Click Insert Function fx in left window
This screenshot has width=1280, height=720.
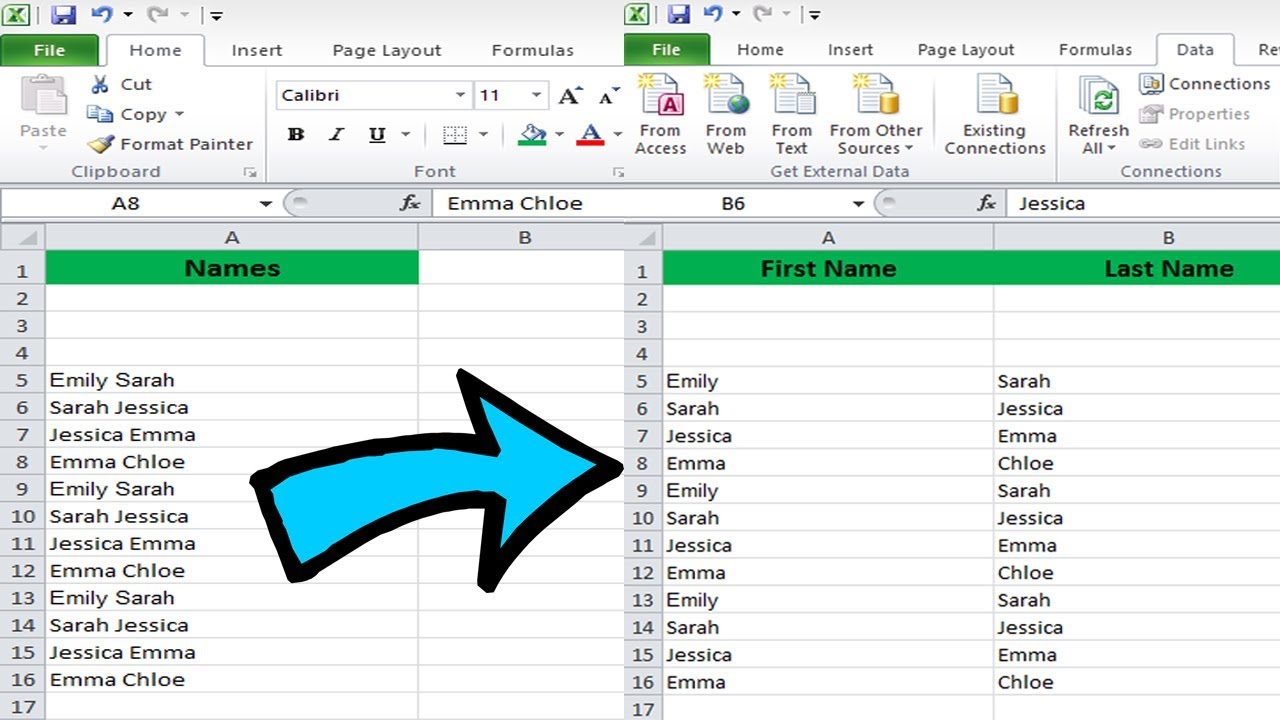click(409, 204)
